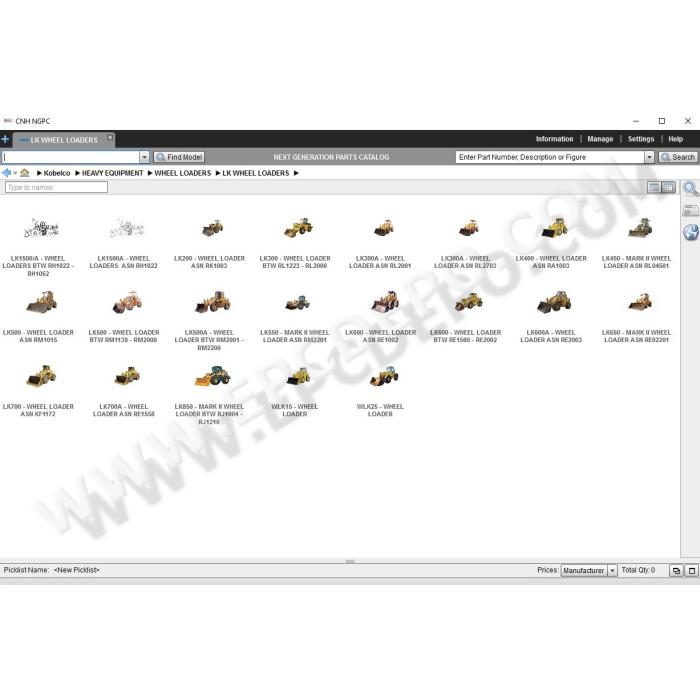700x700 pixels.
Task: Open the magnifier search side panel
Action: tap(691, 188)
